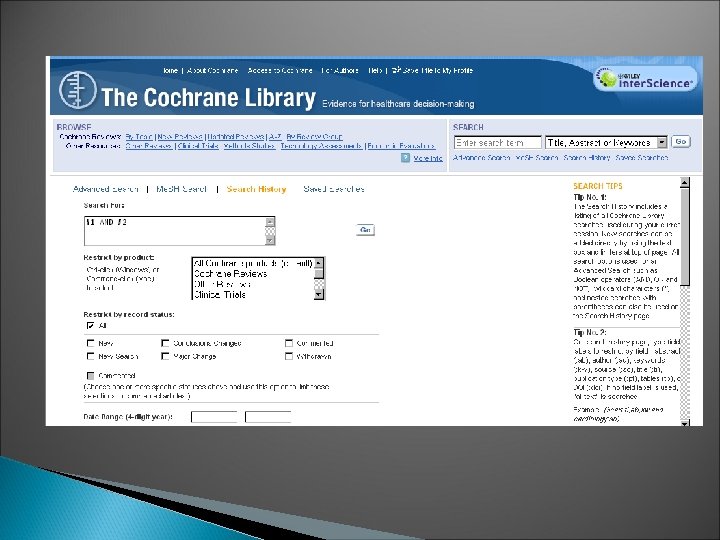The image size is (720, 540).
Task: Click the Cochrane Library circular logo
Action: point(78,90)
